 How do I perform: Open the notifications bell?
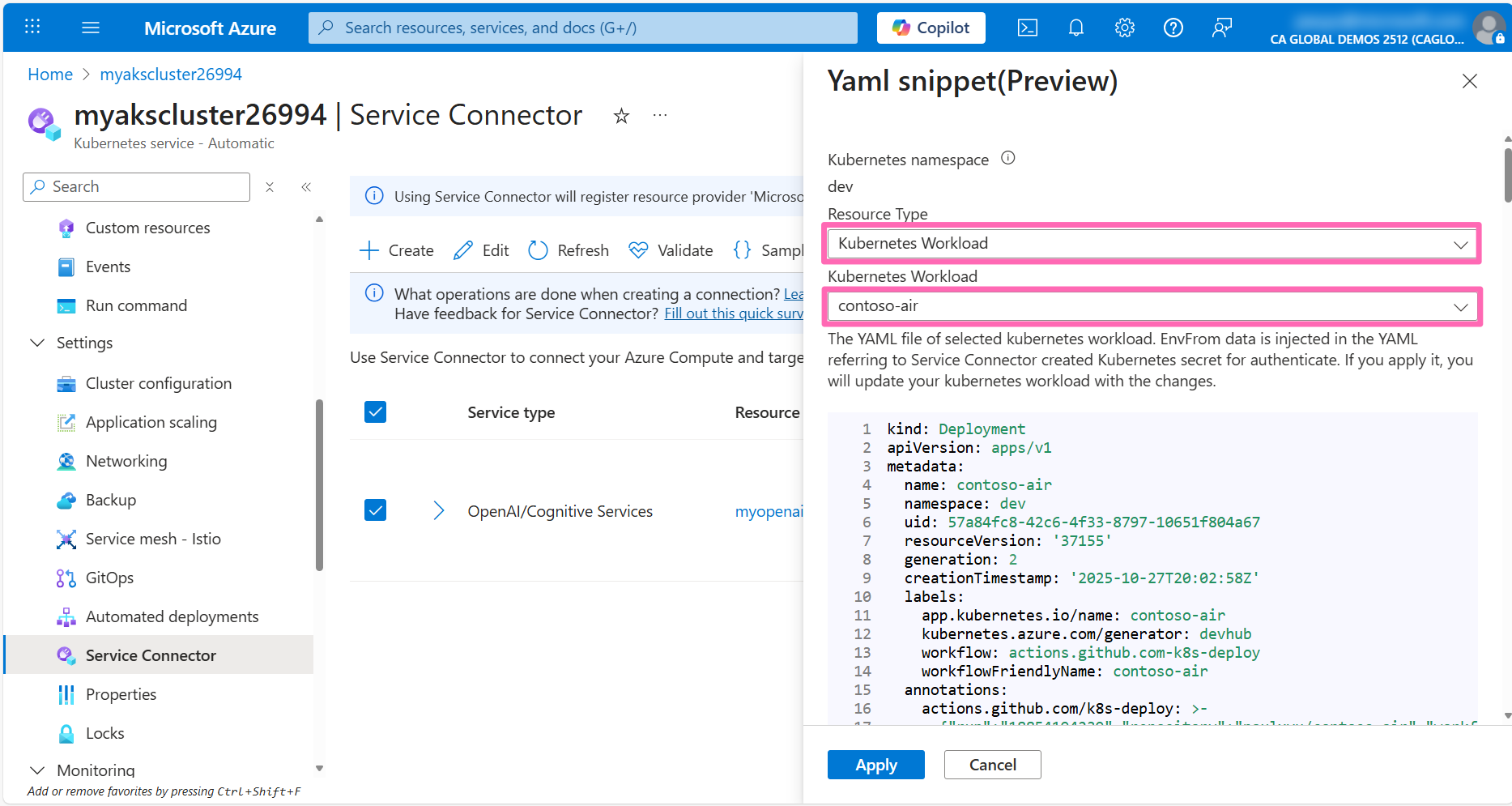(1075, 27)
